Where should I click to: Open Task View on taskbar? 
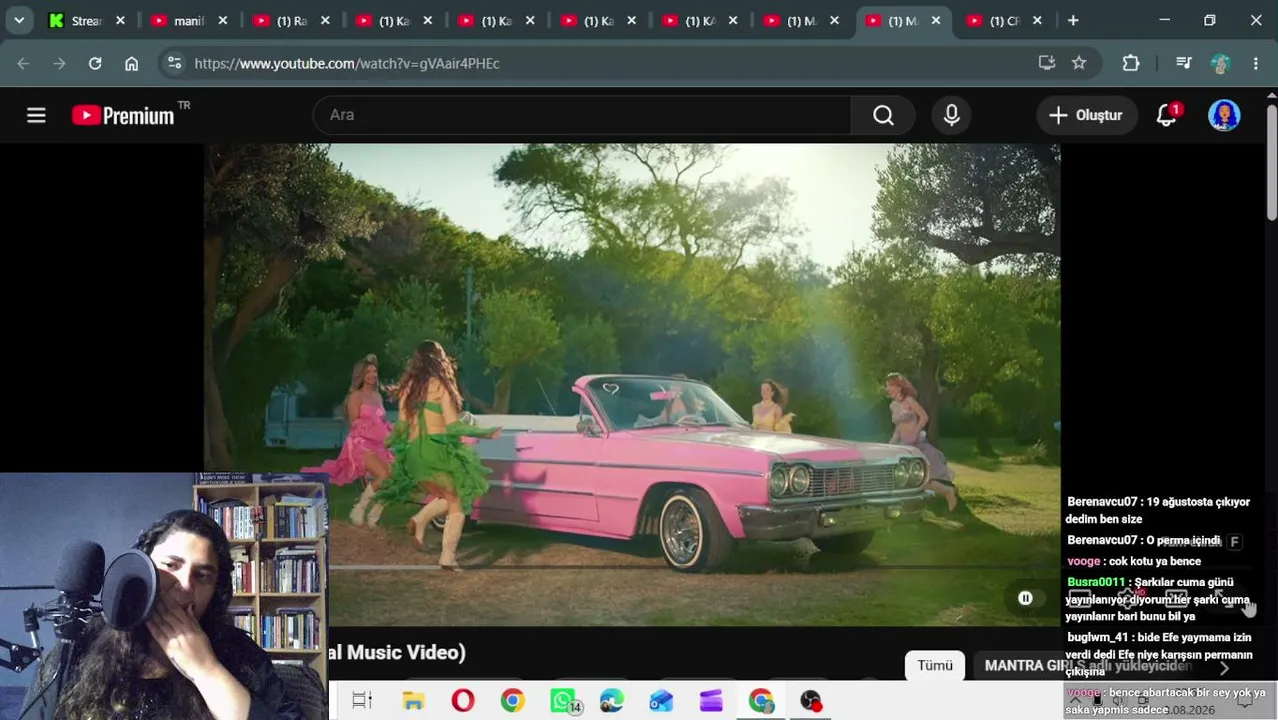362,701
